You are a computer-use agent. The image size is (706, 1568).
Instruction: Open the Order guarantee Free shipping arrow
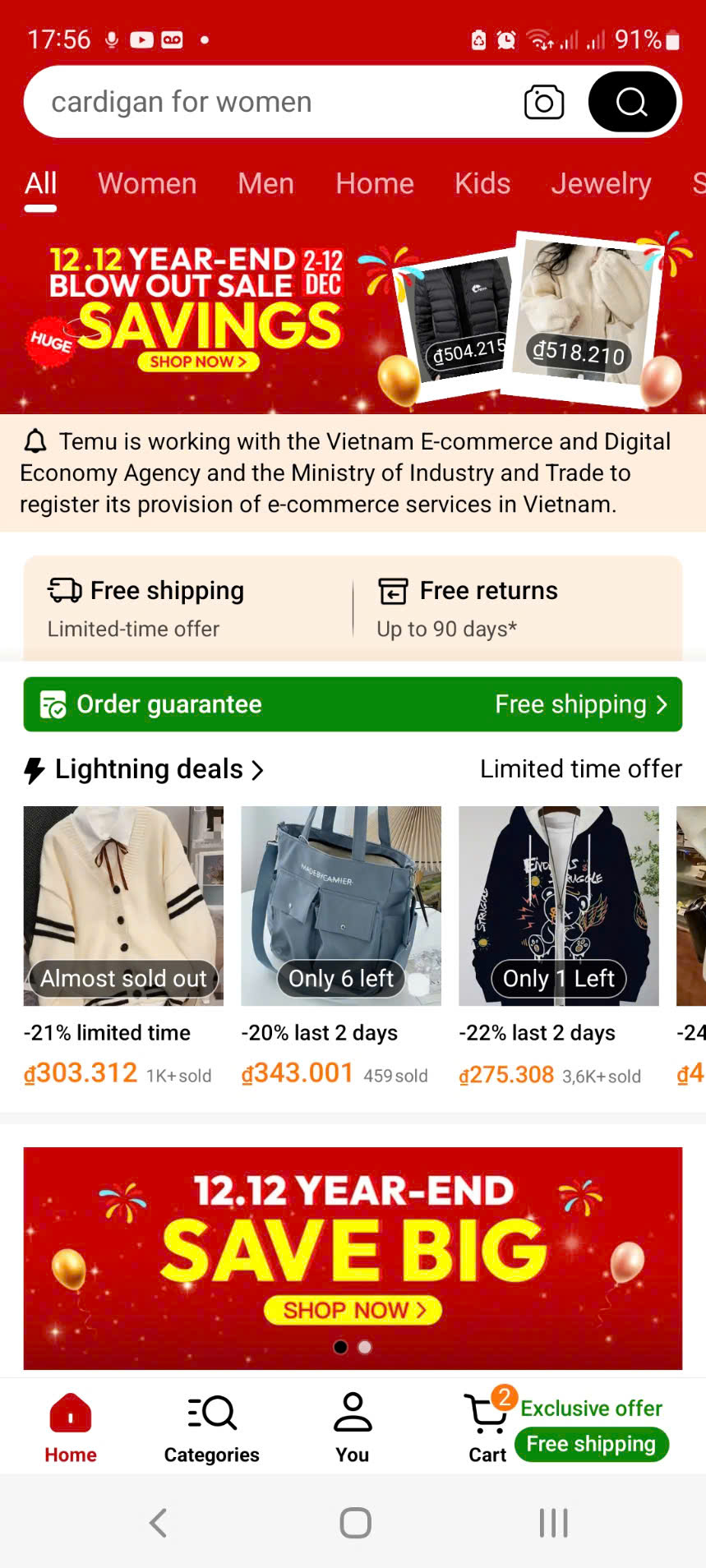[662, 704]
